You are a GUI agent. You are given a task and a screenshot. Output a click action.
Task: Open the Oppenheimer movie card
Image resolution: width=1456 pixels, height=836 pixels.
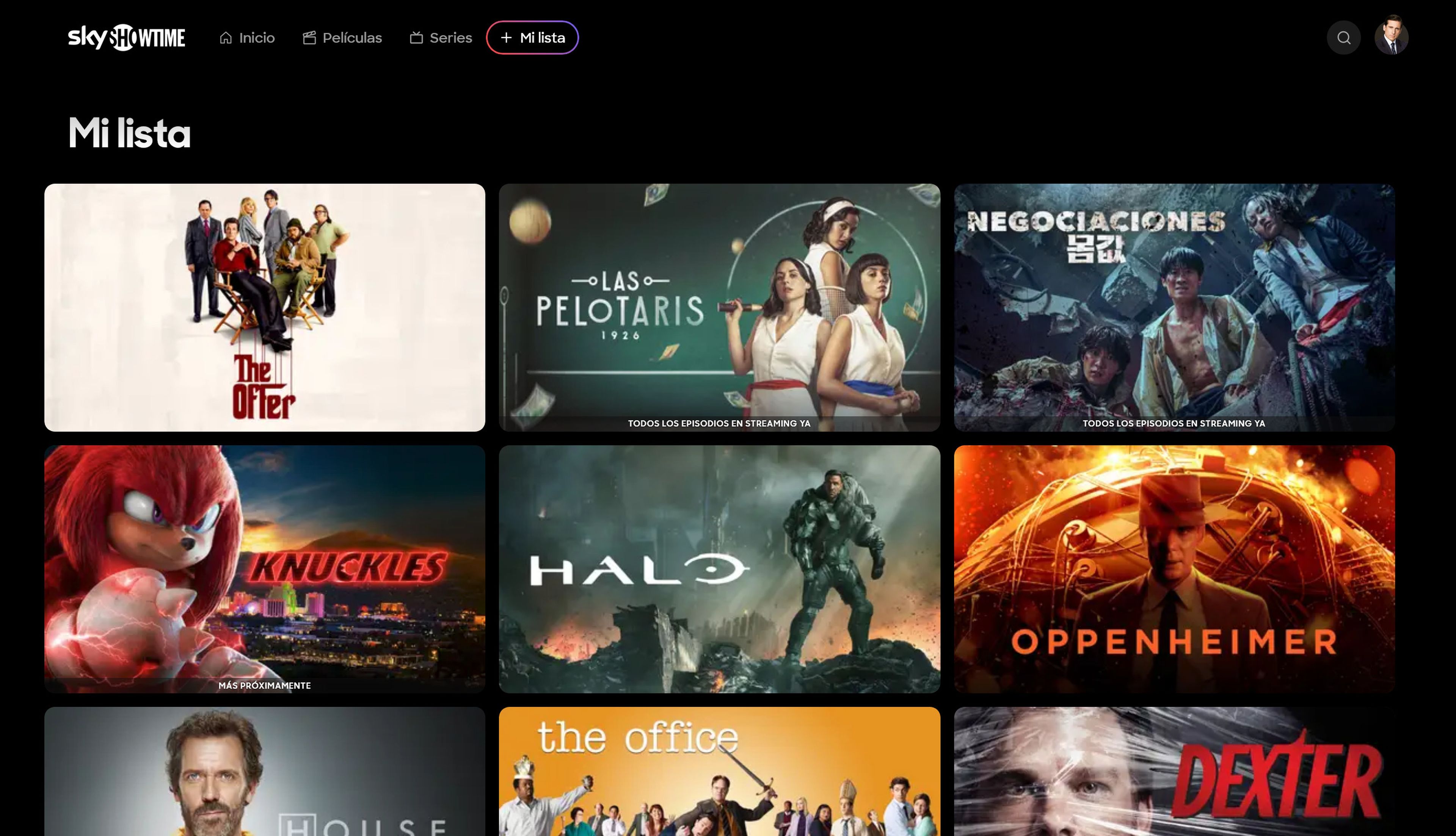click(x=1174, y=569)
